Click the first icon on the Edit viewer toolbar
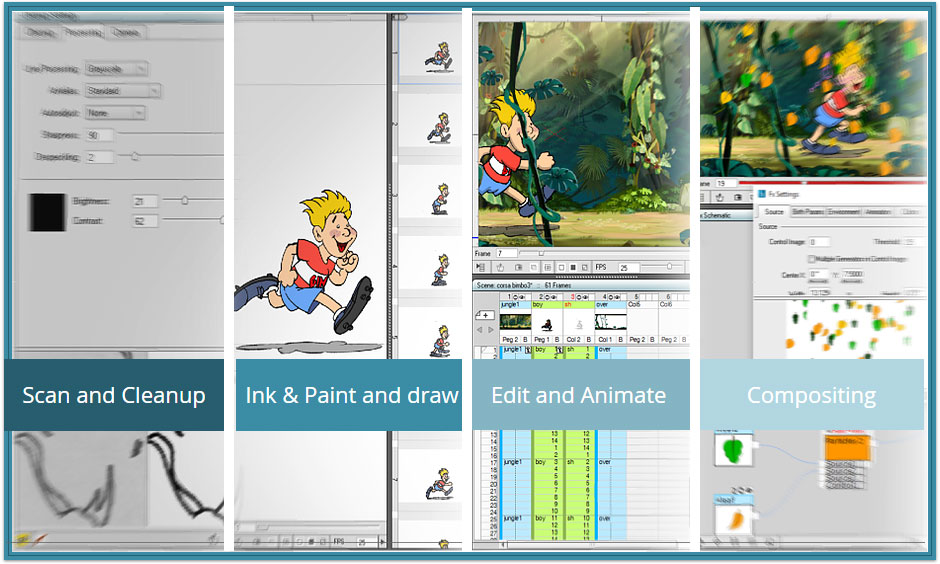Viewport: 940px width, 564px height. pyautogui.click(x=480, y=267)
